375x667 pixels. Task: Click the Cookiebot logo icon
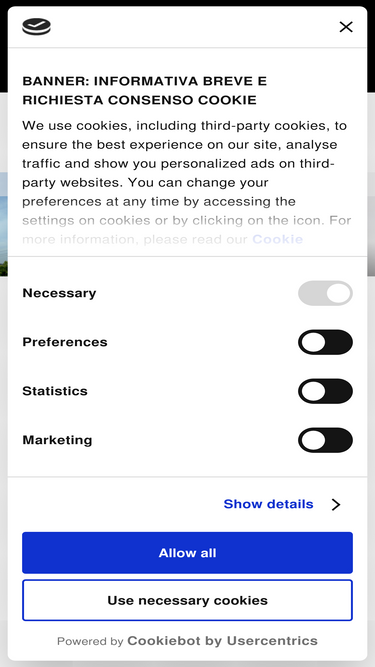pyautogui.click(x=37, y=27)
